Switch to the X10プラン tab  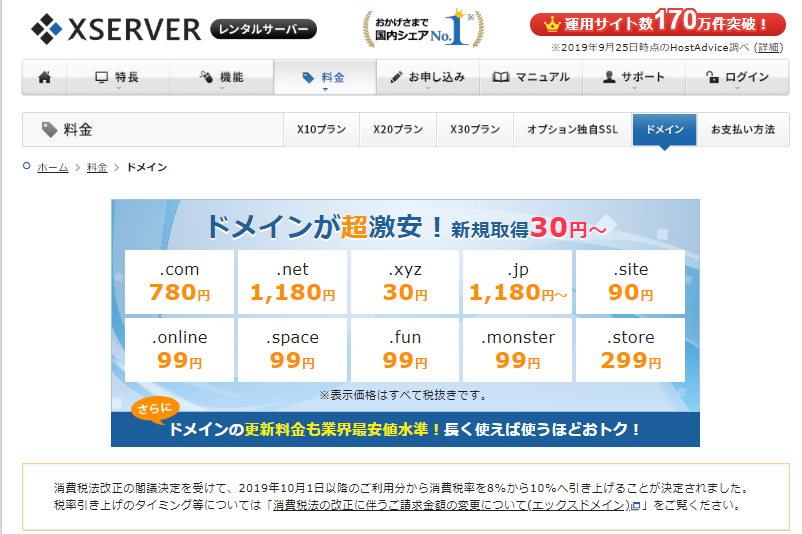click(322, 129)
